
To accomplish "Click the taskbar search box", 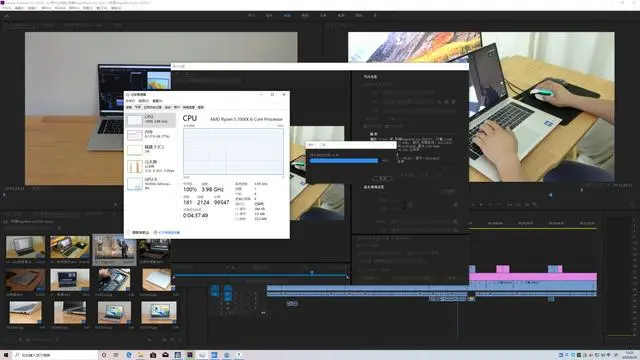I will point(56,355).
